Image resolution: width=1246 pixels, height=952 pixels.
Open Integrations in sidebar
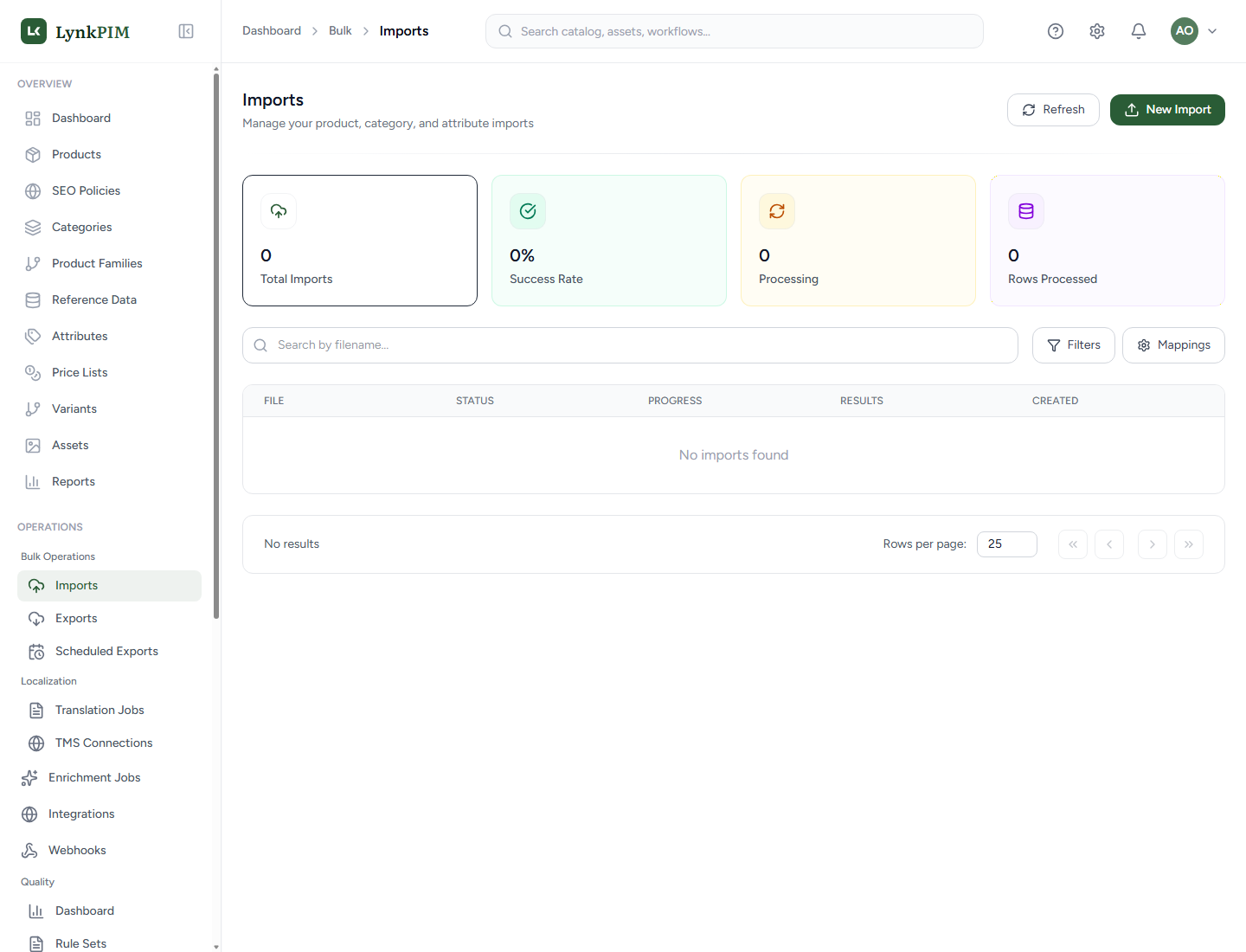point(109,814)
